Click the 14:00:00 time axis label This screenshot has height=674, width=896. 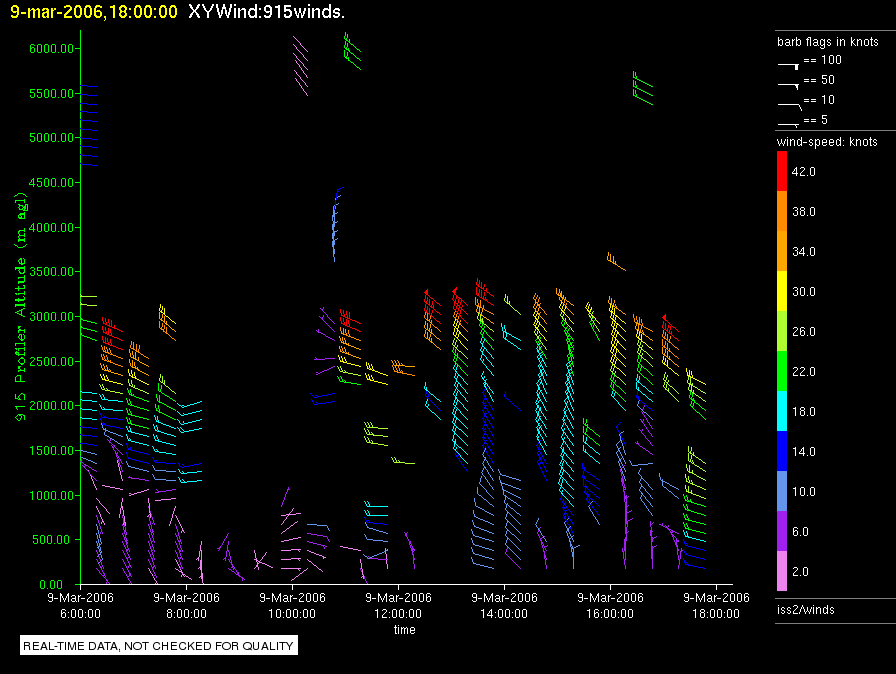[504, 613]
